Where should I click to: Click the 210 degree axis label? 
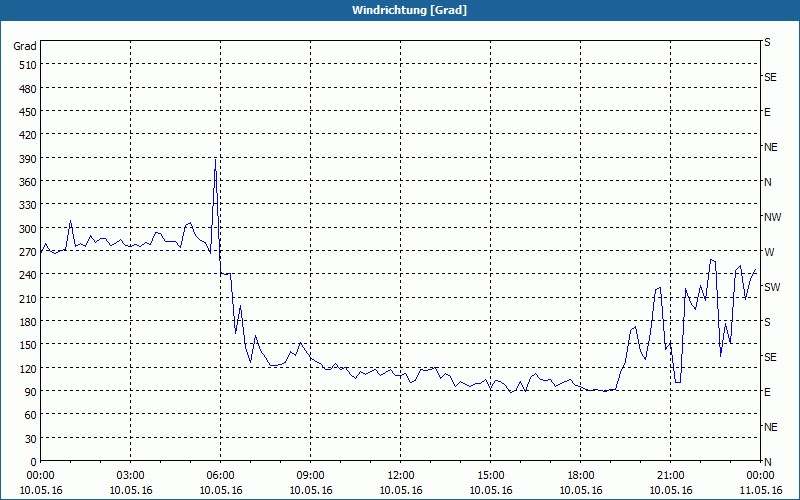28,299
